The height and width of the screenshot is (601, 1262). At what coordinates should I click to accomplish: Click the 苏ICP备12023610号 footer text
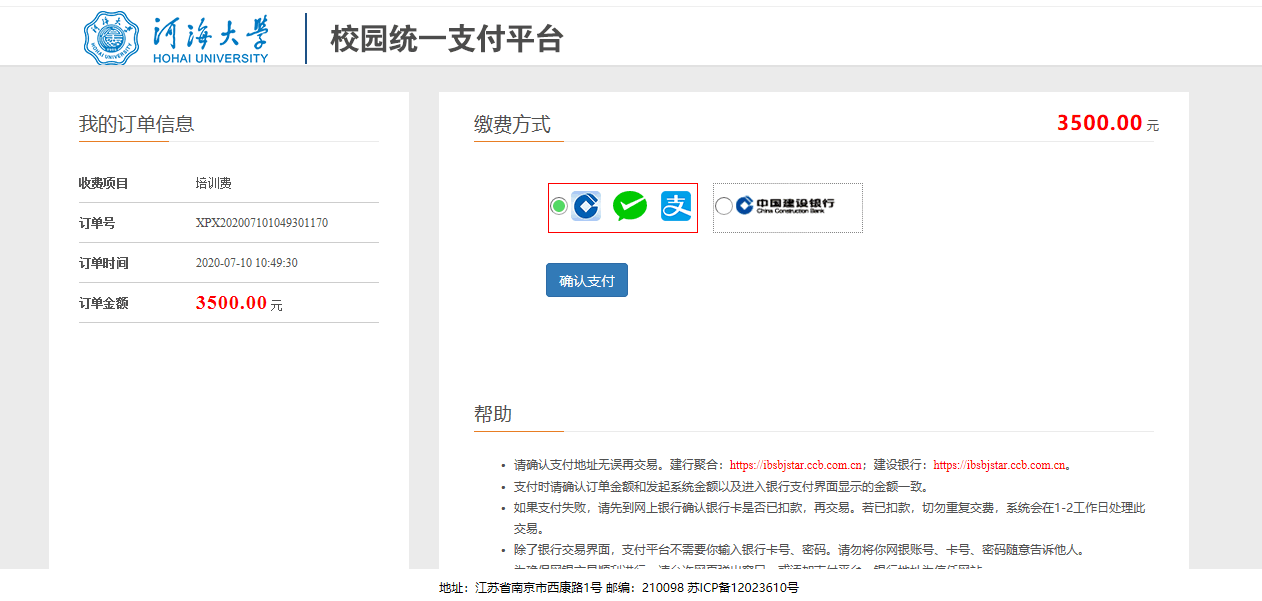pos(742,588)
